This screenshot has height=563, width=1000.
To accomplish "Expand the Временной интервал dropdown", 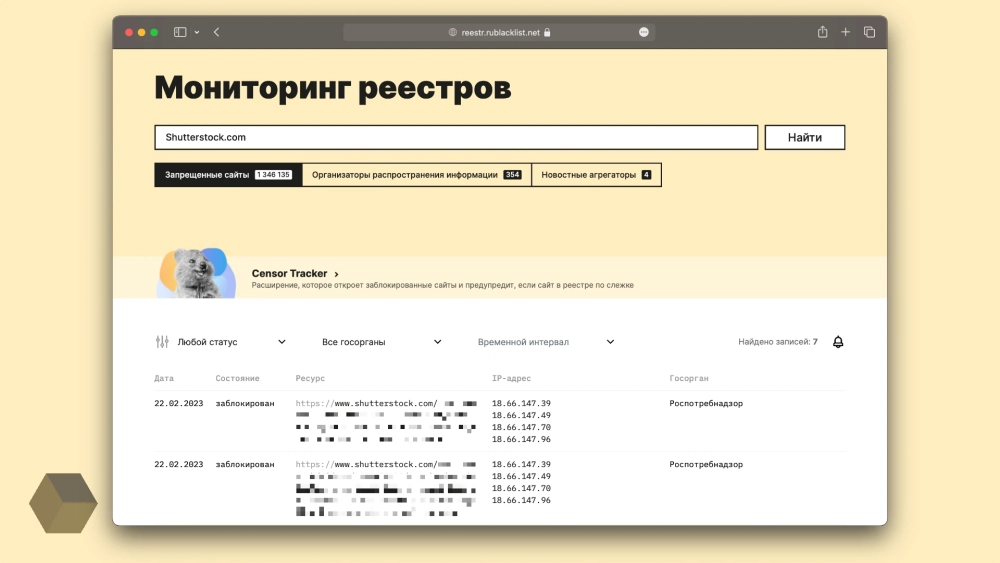I will click(x=546, y=342).
